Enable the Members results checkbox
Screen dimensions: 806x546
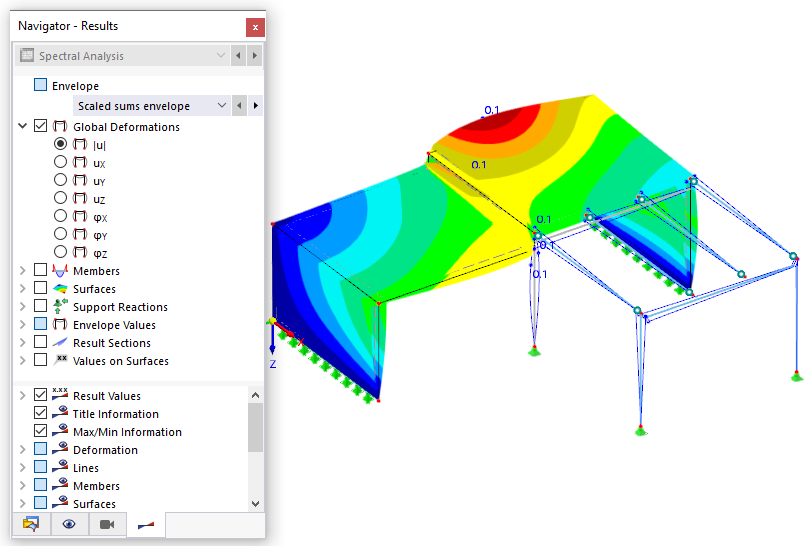point(40,270)
